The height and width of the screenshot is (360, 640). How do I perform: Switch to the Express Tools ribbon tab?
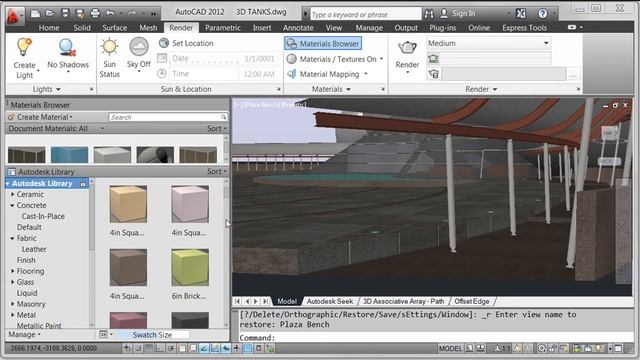(524, 28)
